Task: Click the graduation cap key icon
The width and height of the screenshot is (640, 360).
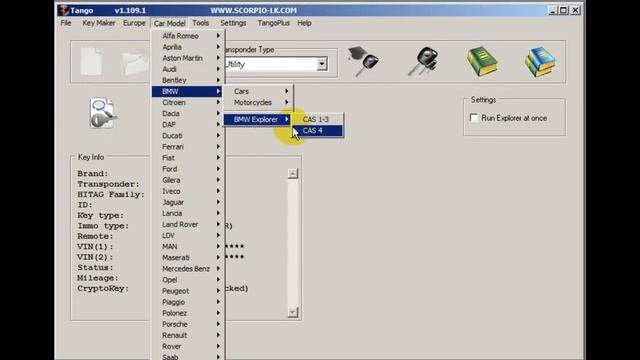Action: click(x=363, y=61)
